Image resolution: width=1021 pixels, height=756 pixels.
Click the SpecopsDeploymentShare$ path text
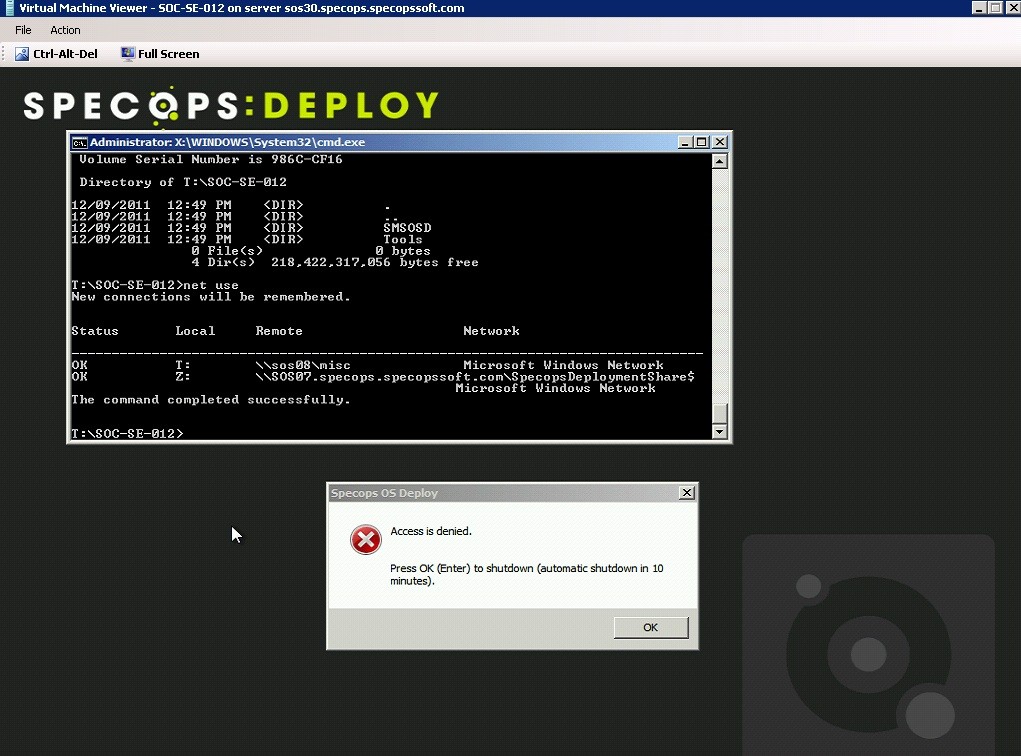coord(475,377)
